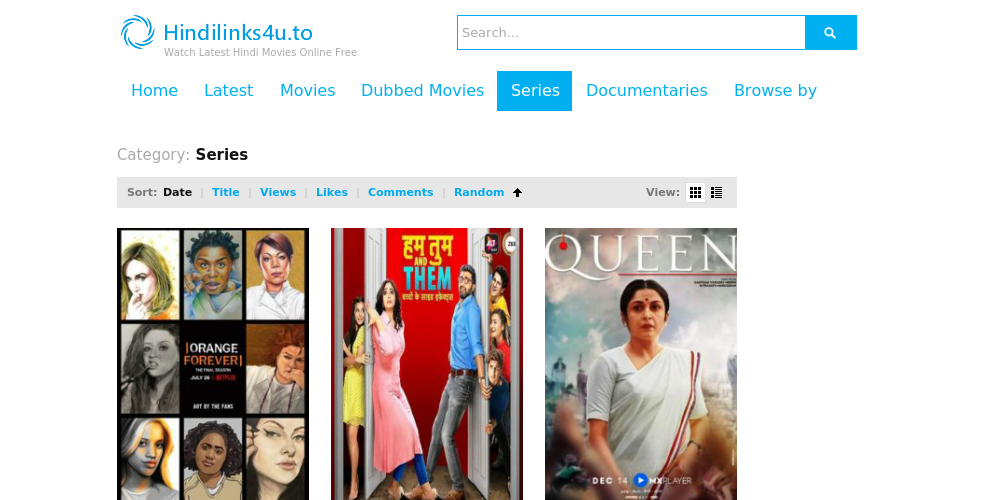The width and height of the screenshot is (1000, 500).
Task: Sort series by Title
Action: [x=226, y=193]
